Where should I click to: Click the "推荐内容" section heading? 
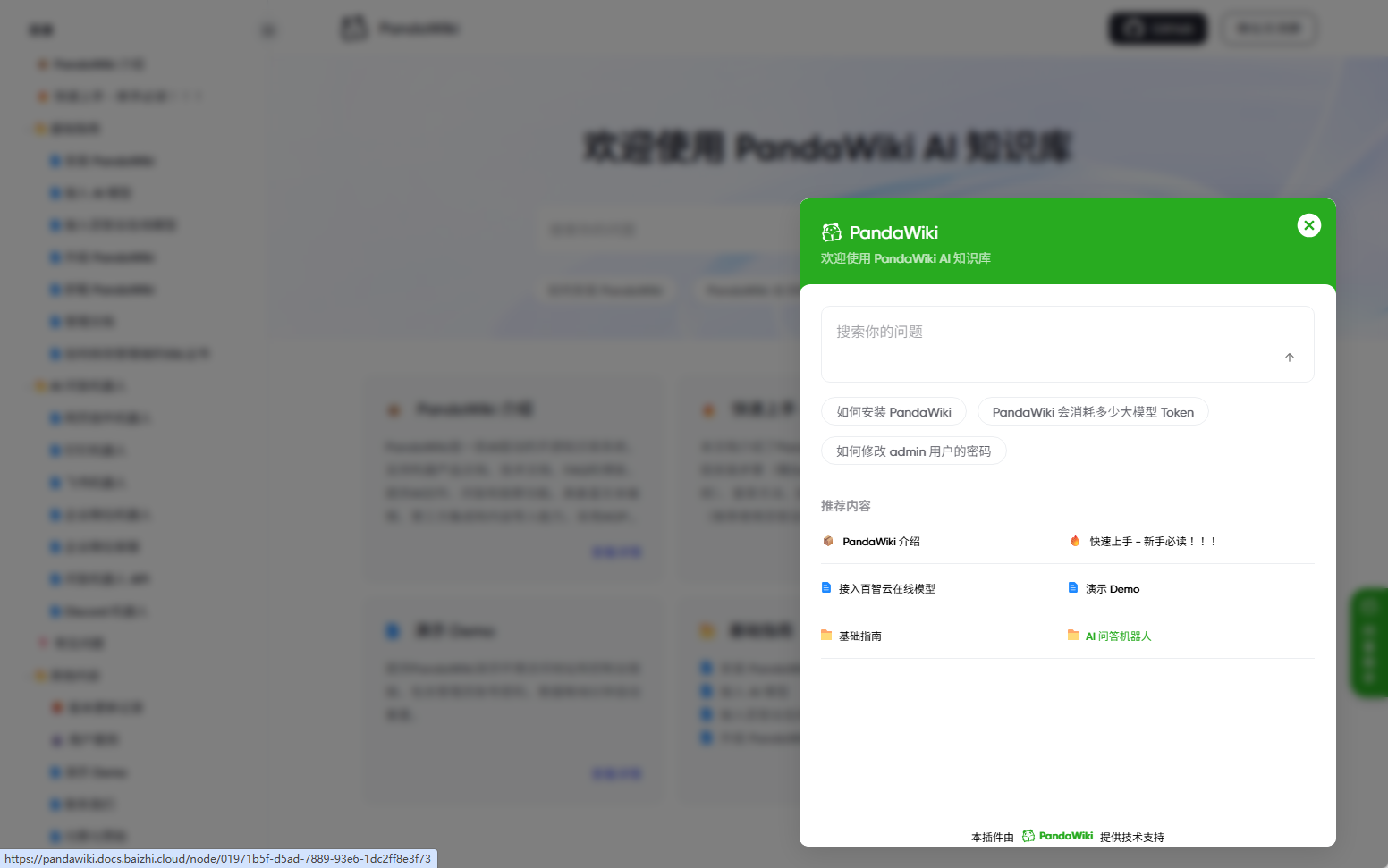(845, 506)
